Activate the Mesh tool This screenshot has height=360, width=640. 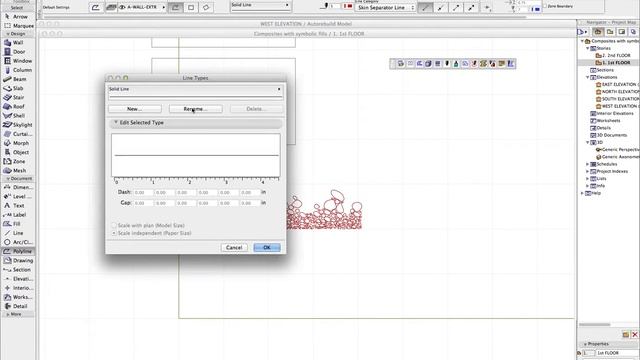18,171
